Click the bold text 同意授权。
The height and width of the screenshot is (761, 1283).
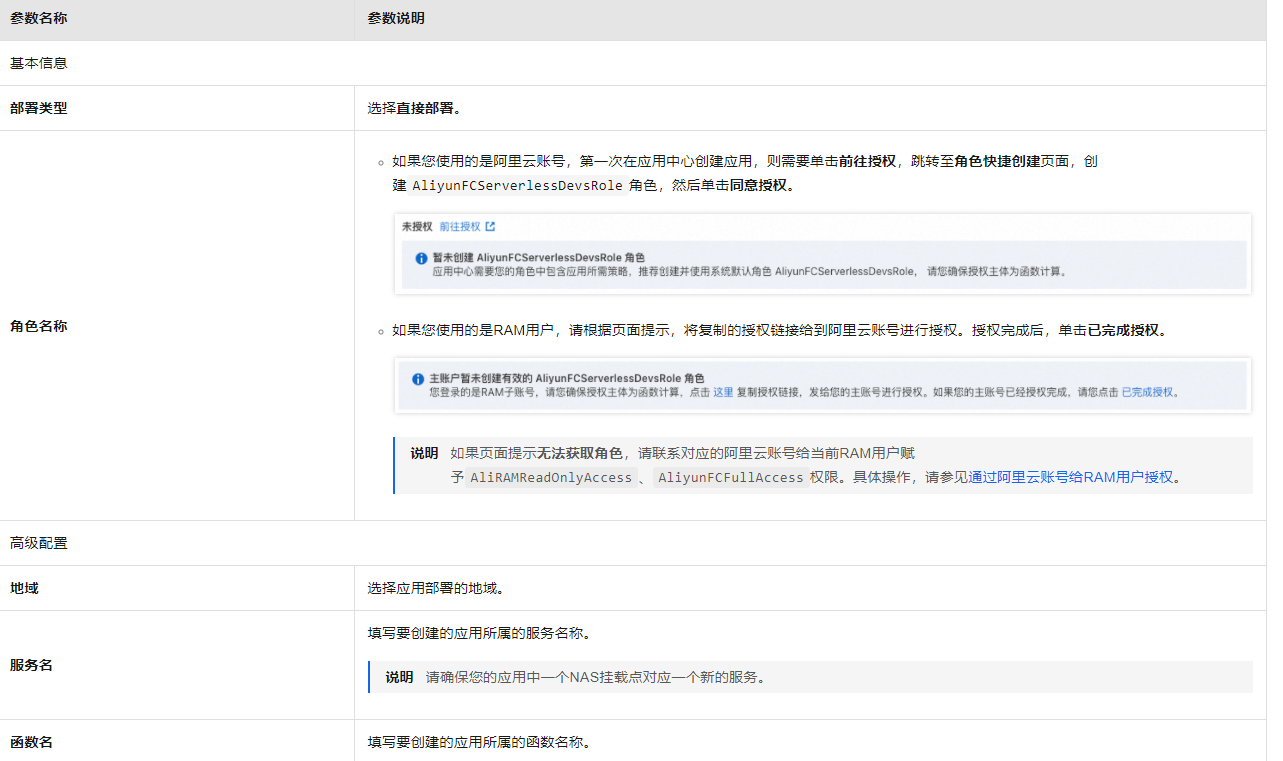763,186
